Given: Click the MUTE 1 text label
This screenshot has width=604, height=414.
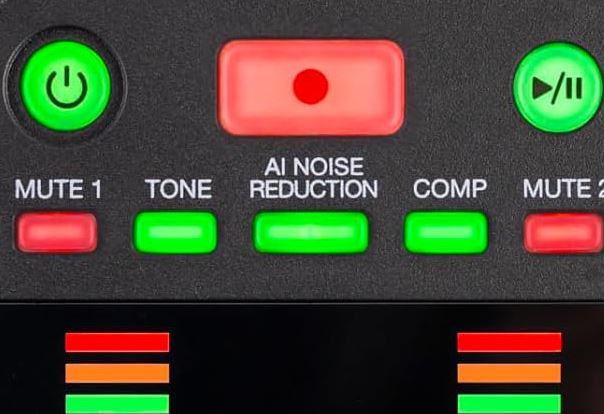Looking at the screenshot, I should point(58,189).
